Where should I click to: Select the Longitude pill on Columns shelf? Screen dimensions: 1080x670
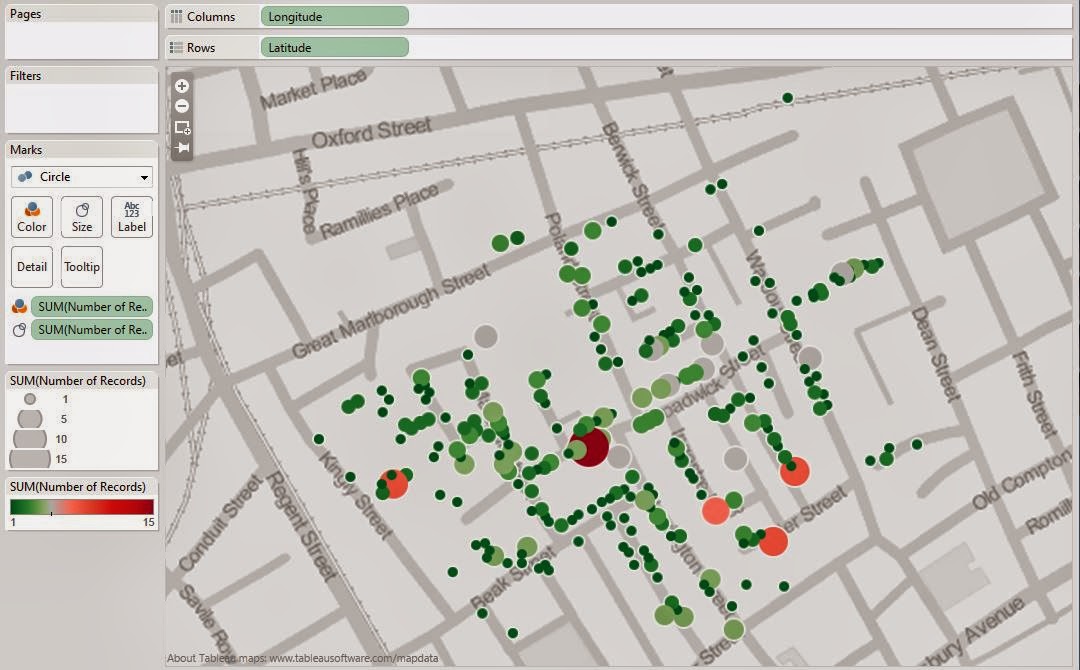point(335,17)
